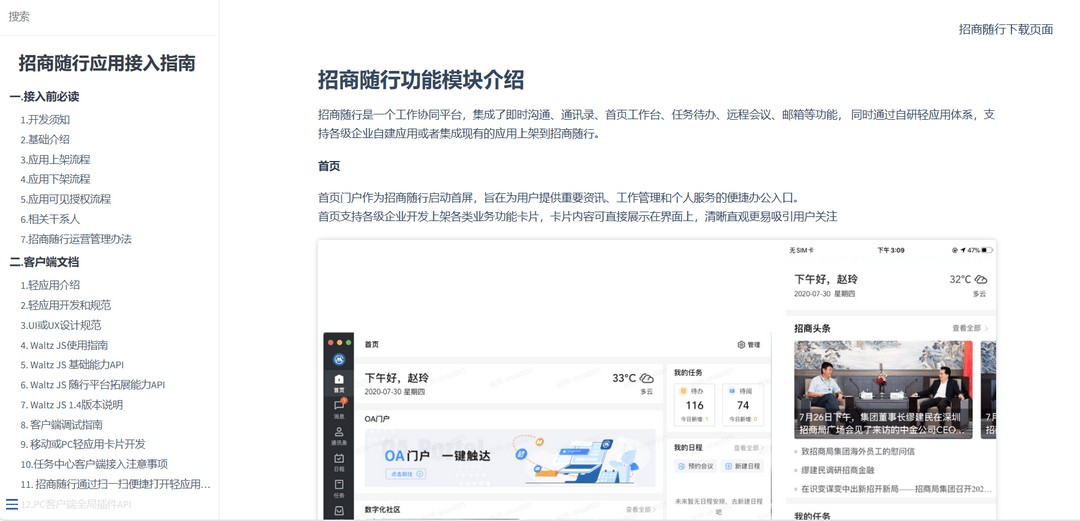Open 12.PC客户端全局插件API entry
Screen dimensions: 1080x521
tap(76, 504)
